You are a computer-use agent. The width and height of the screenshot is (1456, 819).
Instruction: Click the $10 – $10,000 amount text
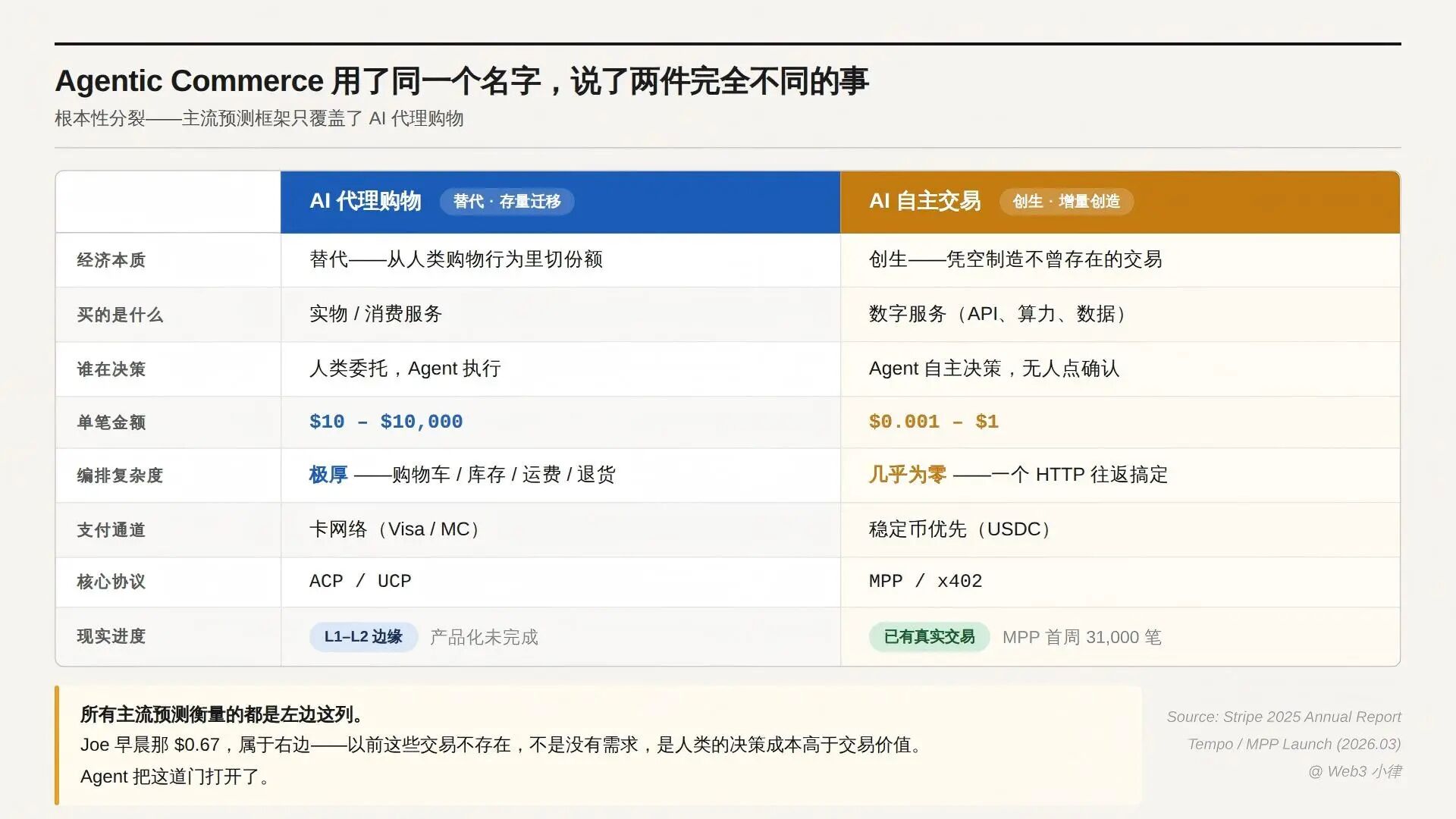click(385, 422)
